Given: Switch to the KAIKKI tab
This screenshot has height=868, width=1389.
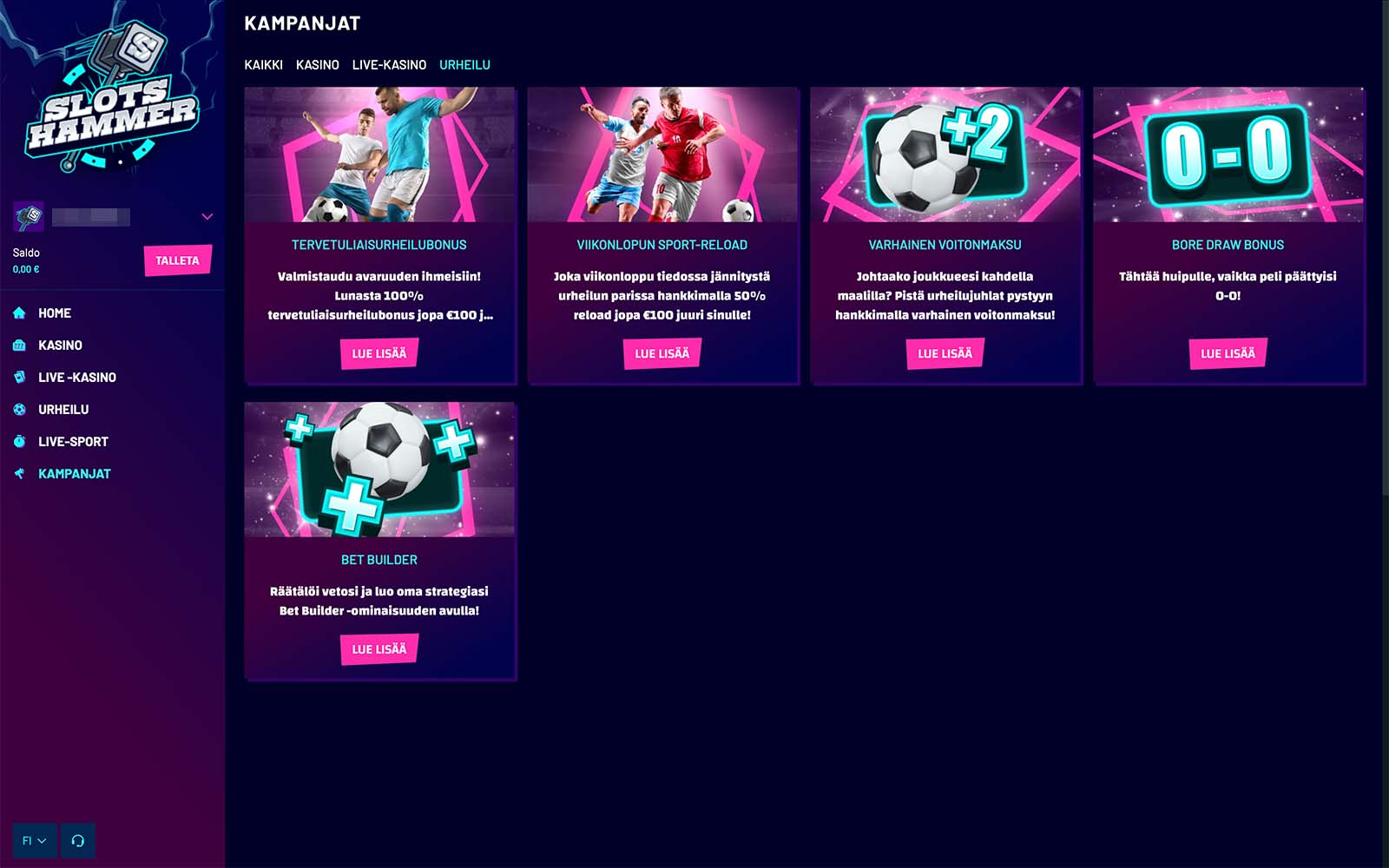Looking at the screenshot, I should pos(264,65).
